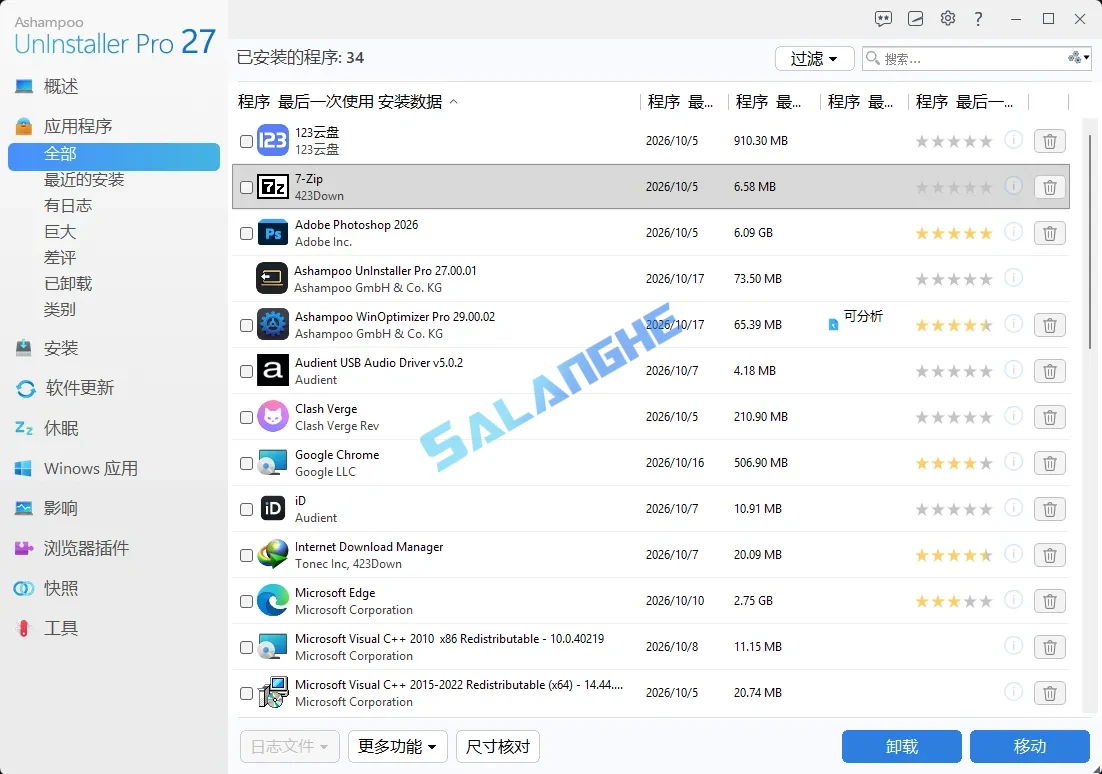Click the iD Audient program icon

[x=273, y=508]
